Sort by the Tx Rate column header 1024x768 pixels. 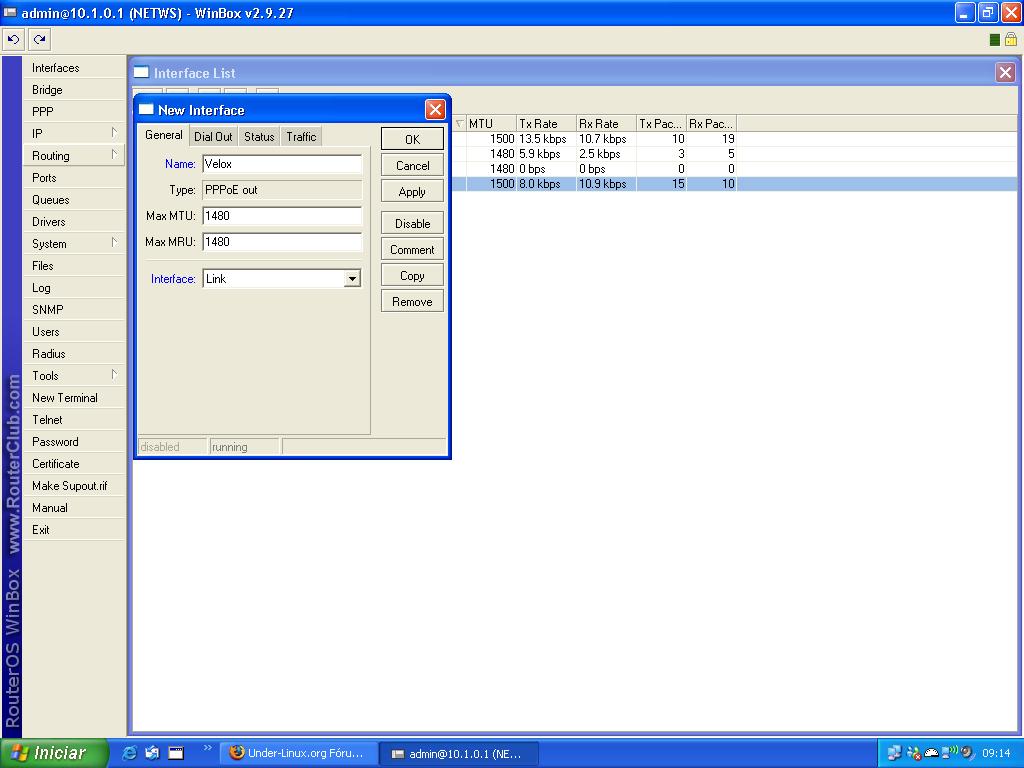coord(546,123)
